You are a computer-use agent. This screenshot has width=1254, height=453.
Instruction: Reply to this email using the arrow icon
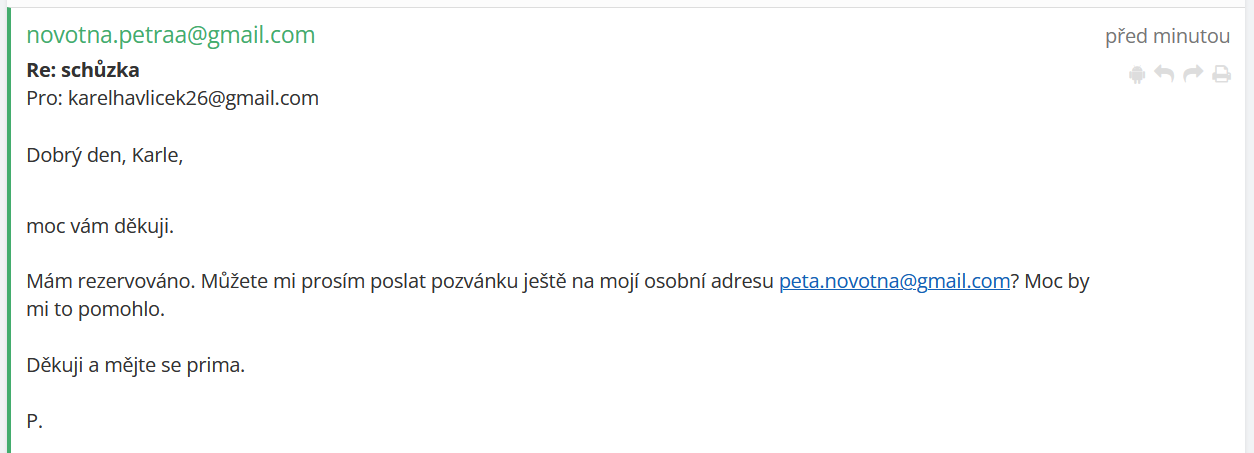[x=1164, y=74]
